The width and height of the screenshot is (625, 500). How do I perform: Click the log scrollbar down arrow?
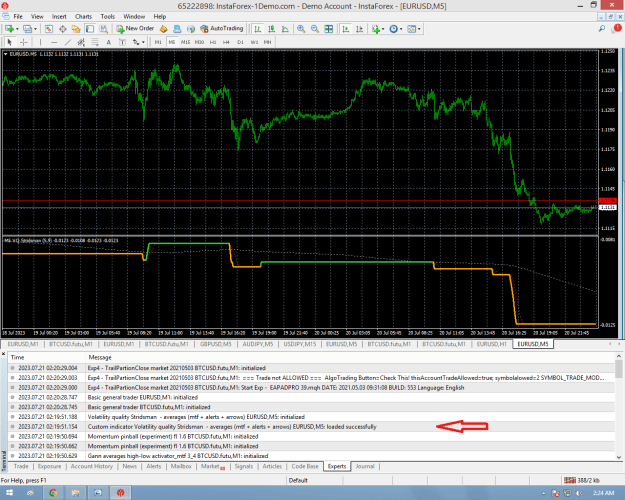tap(619, 457)
